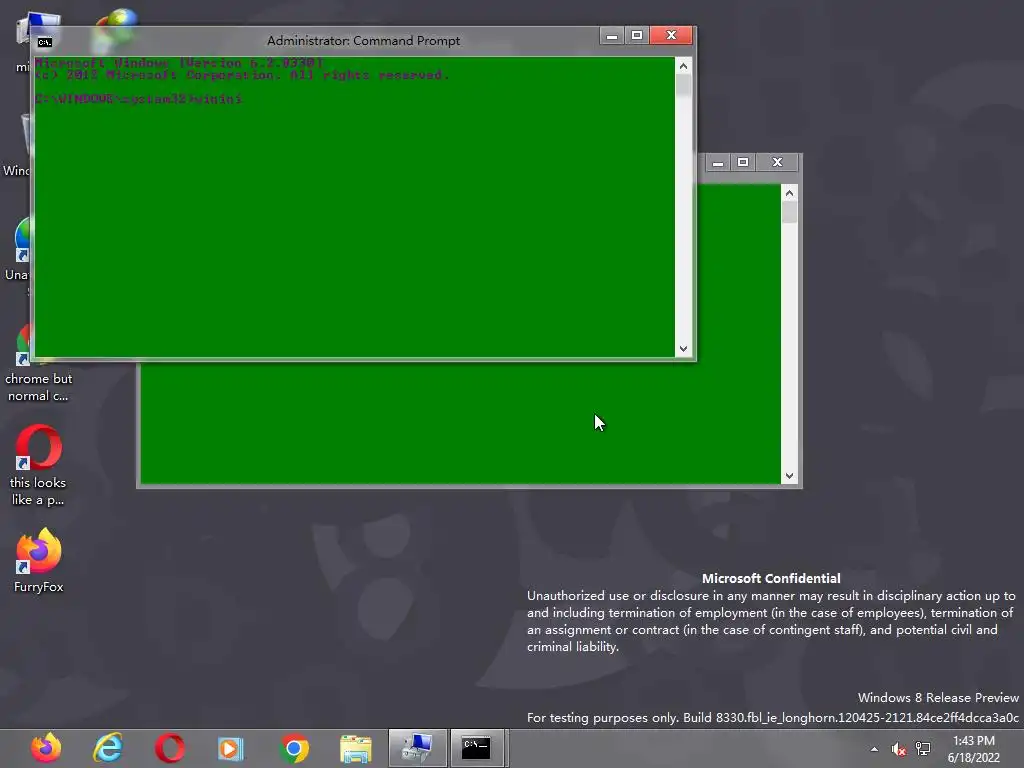Click the command line prompt text
The width and height of the screenshot is (1024, 768).
[138, 99]
